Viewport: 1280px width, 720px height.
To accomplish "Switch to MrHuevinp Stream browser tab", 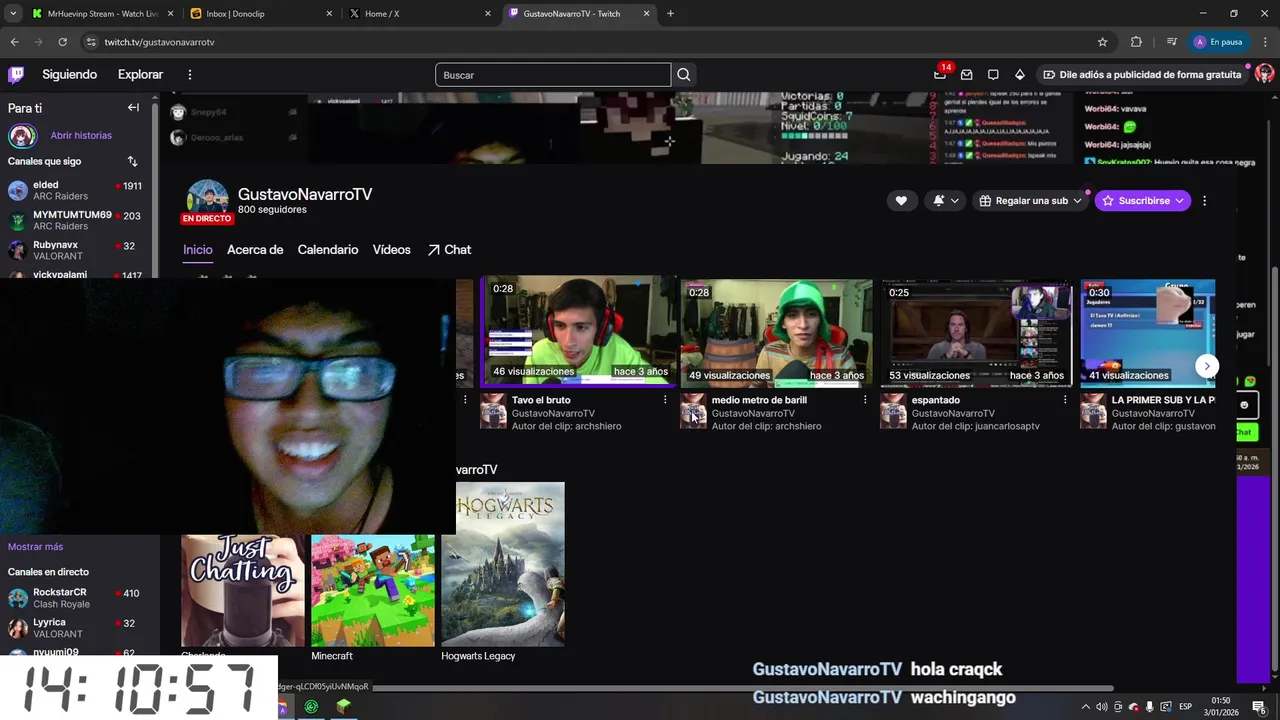I will pos(102,14).
